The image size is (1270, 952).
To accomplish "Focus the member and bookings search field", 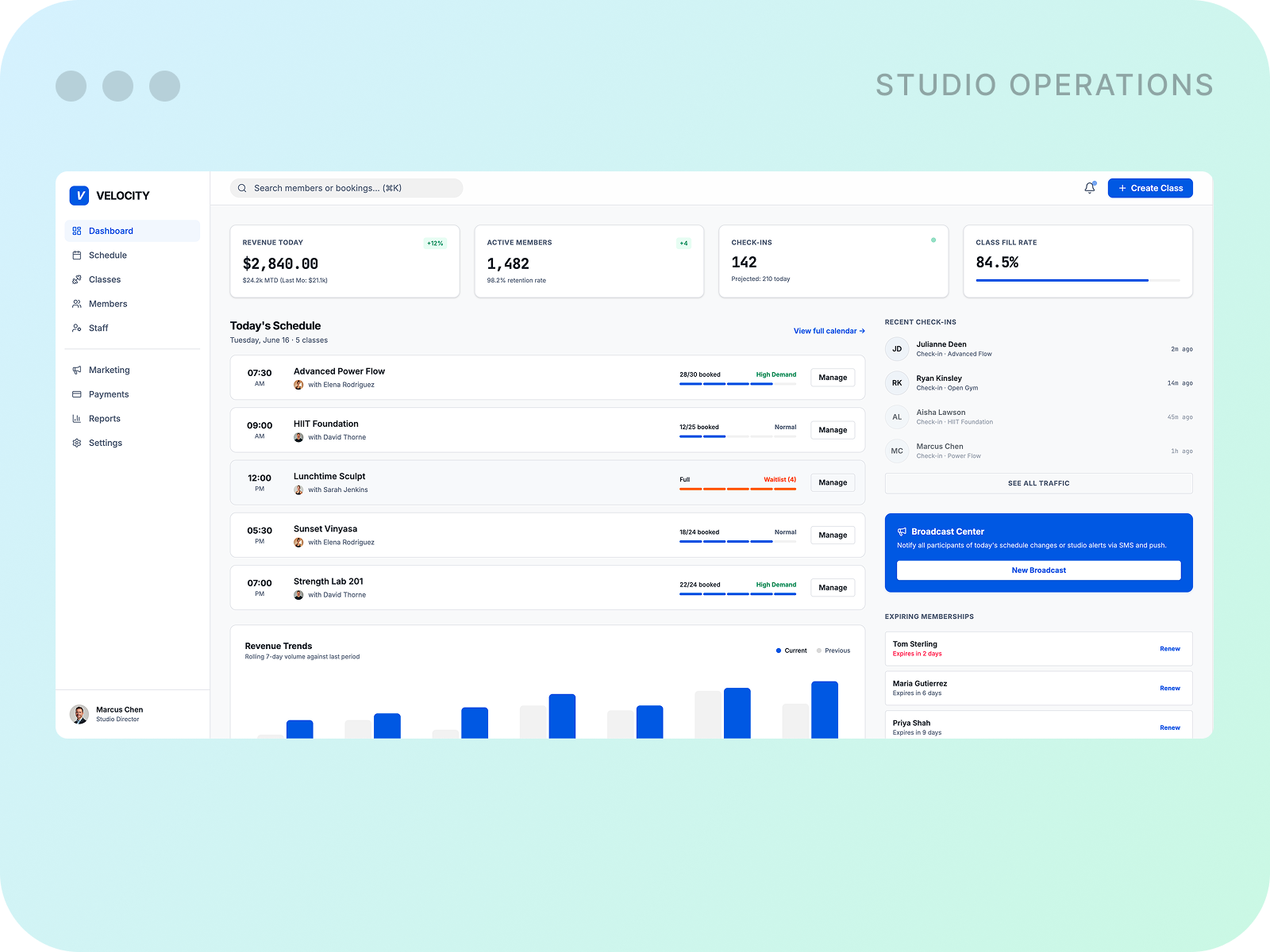I will 346,188.
